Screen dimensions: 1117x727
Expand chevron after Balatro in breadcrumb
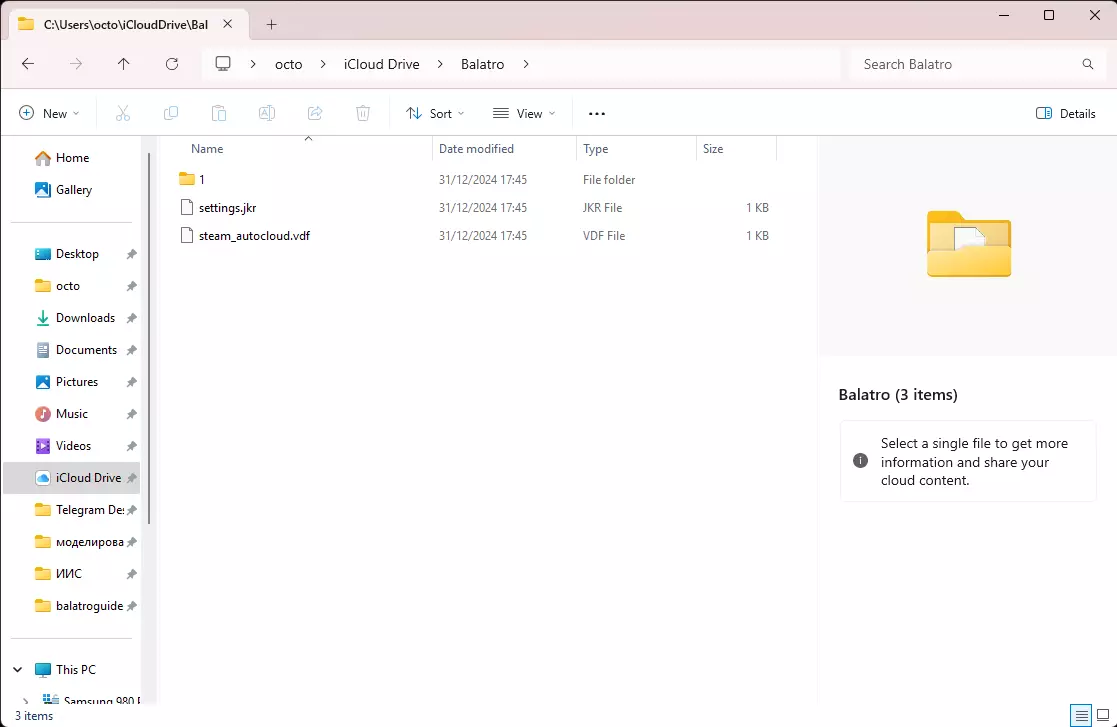point(526,64)
